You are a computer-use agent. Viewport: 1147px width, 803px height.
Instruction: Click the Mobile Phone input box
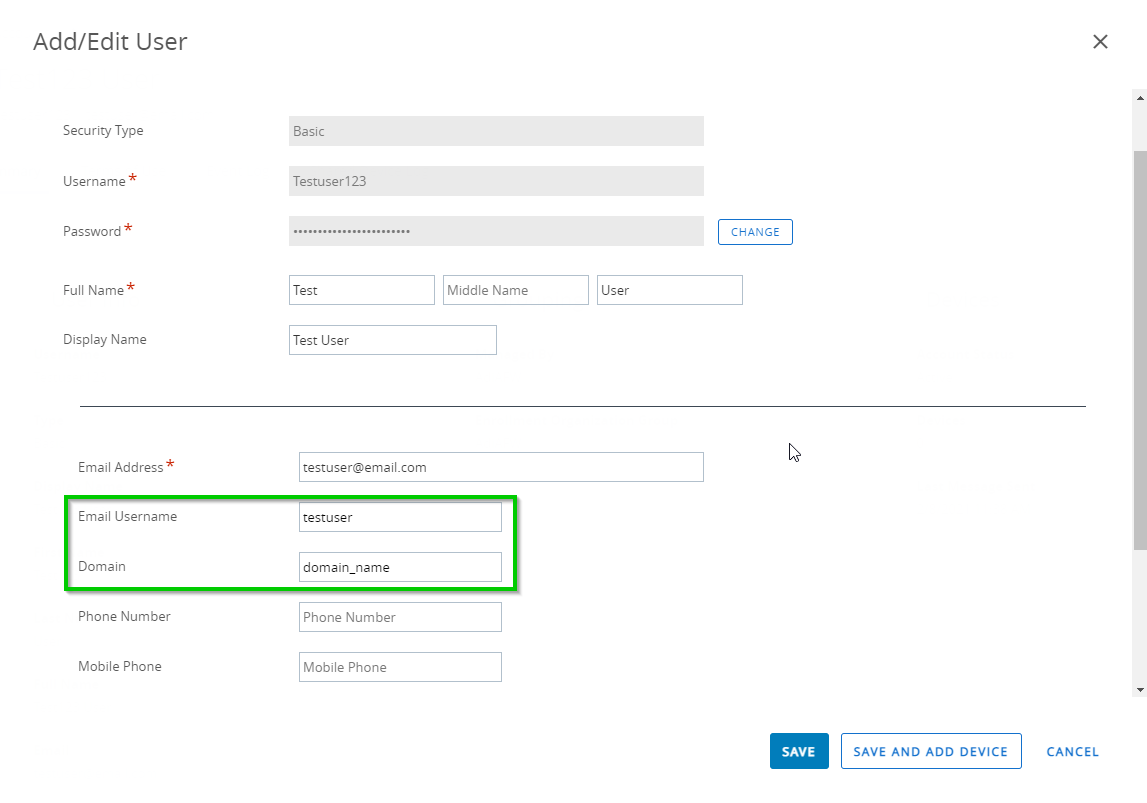click(x=400, y=667)
